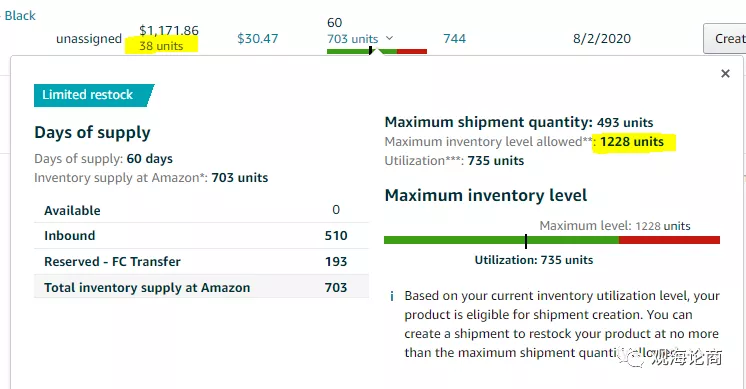Click the red section of maximum level bar
The image size is (746, 389).
tap(669, 240)
